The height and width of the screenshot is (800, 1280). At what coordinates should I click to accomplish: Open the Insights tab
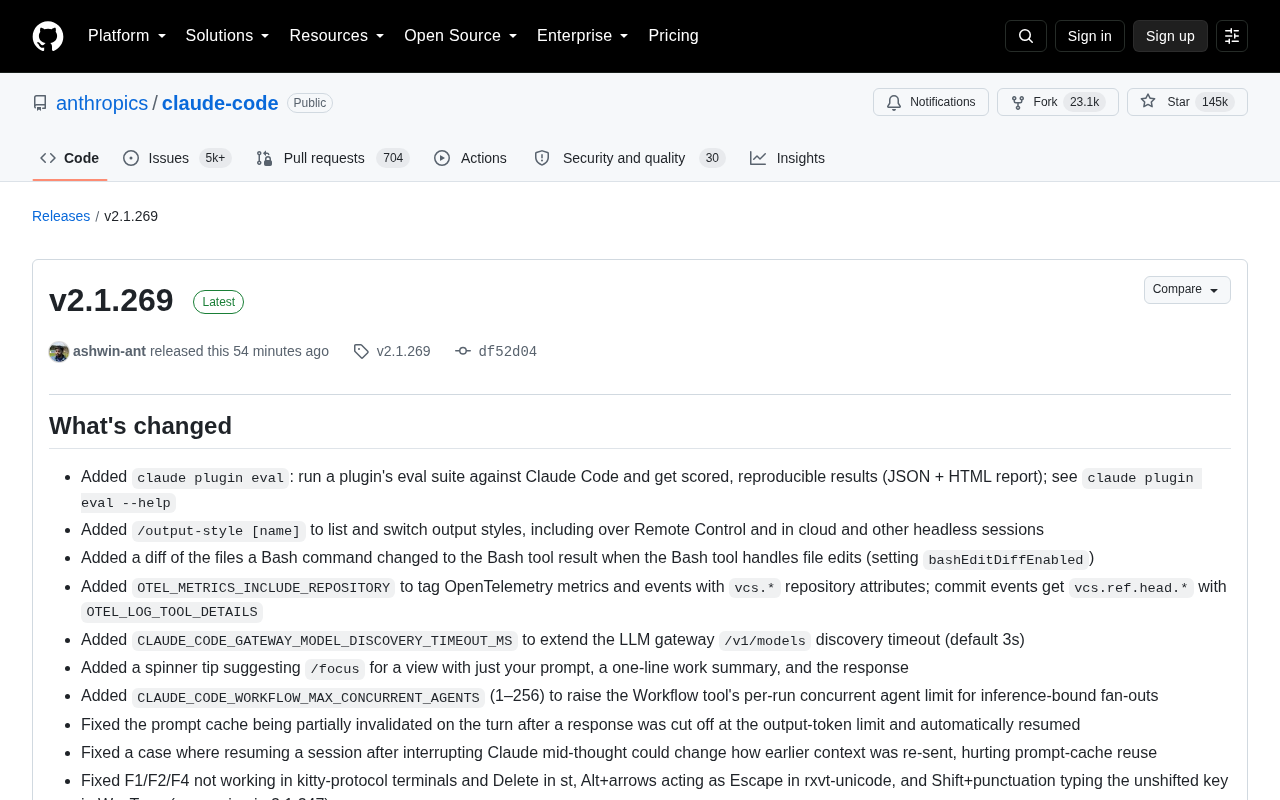(x=788, y=158)
